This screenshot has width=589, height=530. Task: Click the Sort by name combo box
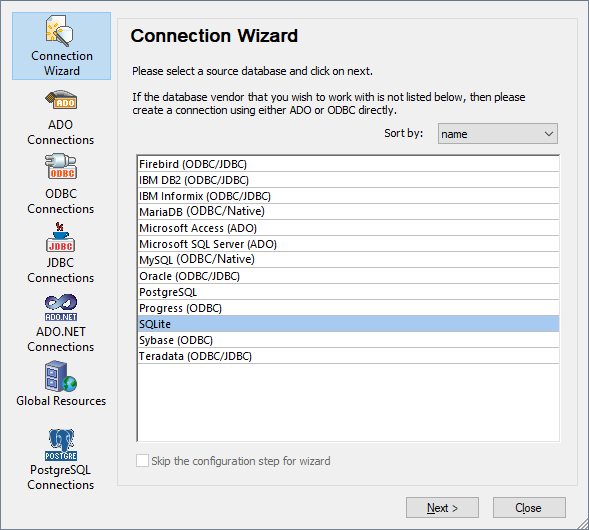[497, 134]
